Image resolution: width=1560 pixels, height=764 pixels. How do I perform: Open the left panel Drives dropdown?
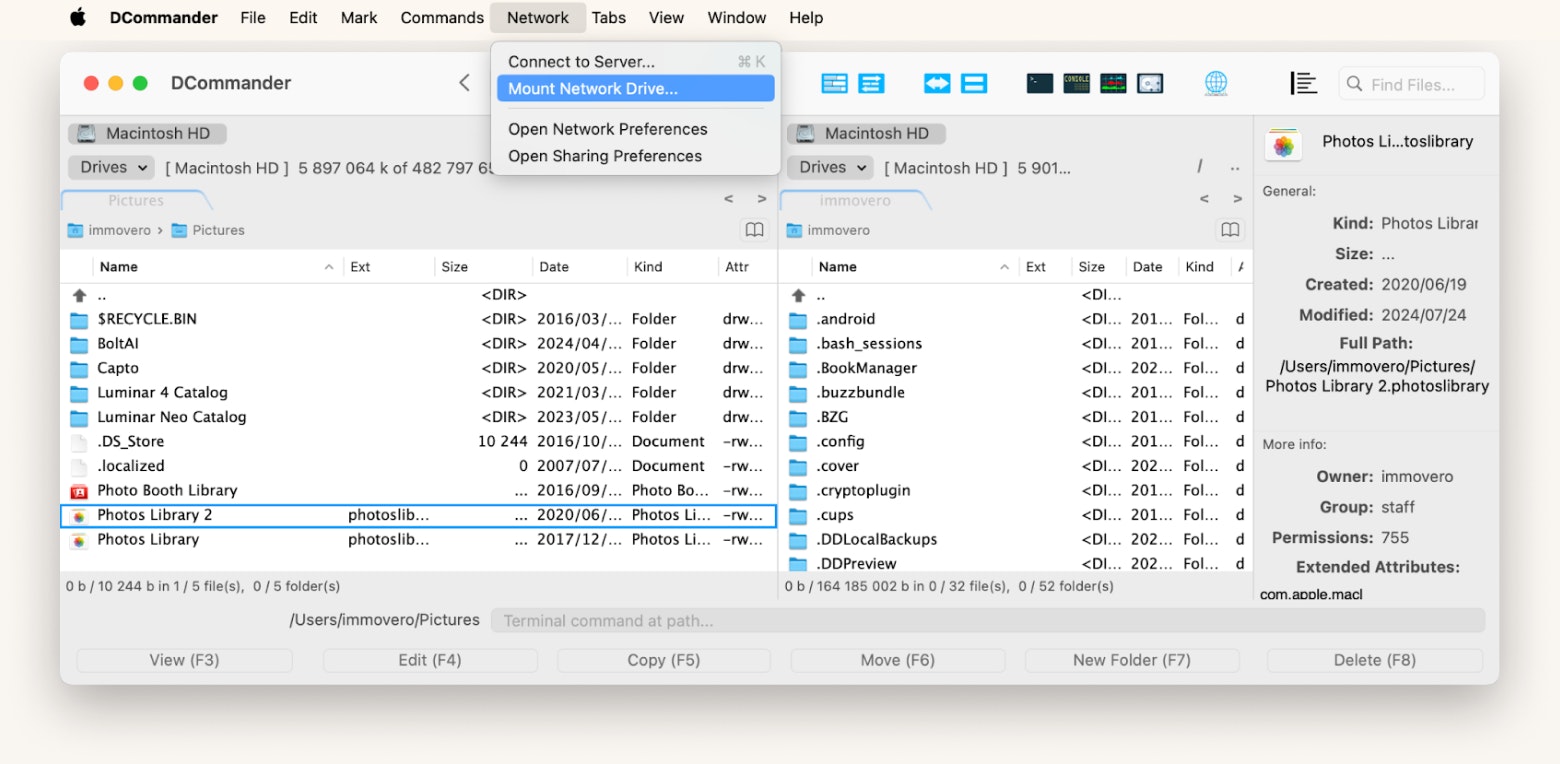(x=111, y=167)
